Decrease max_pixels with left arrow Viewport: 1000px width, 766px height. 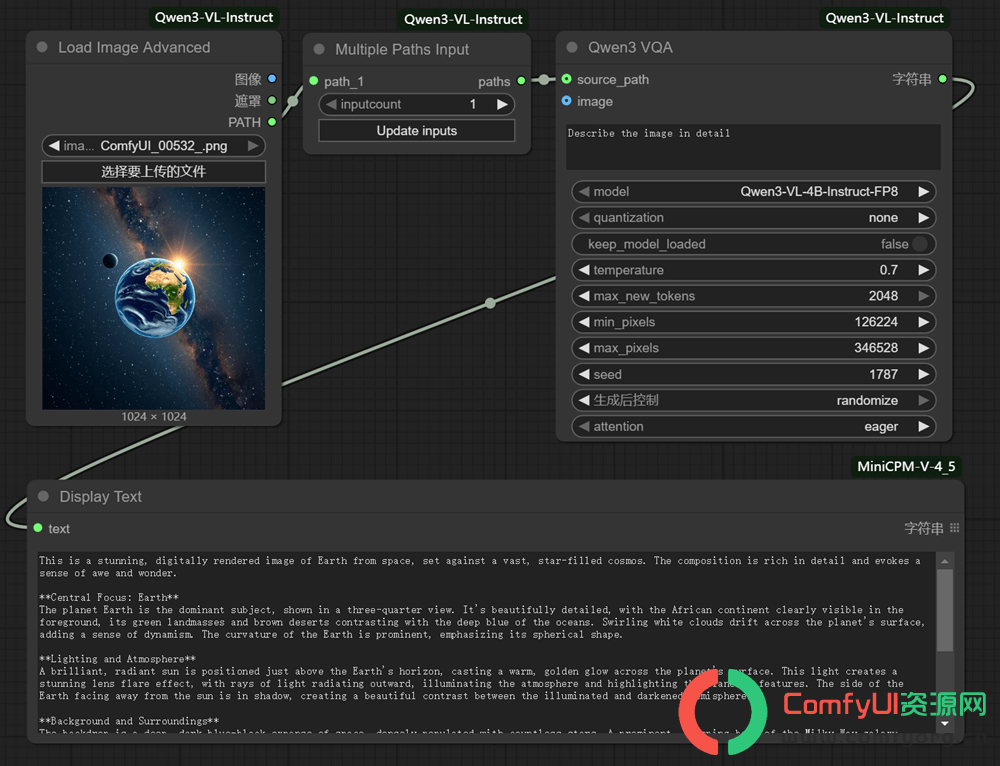584,348
